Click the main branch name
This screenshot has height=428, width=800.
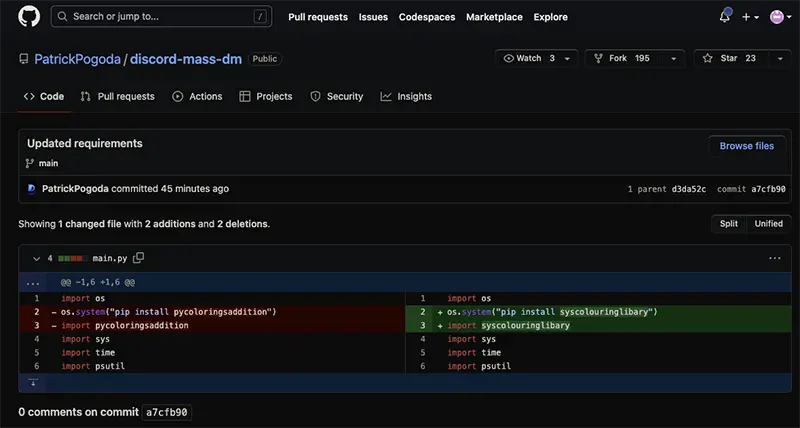[48, 163]
